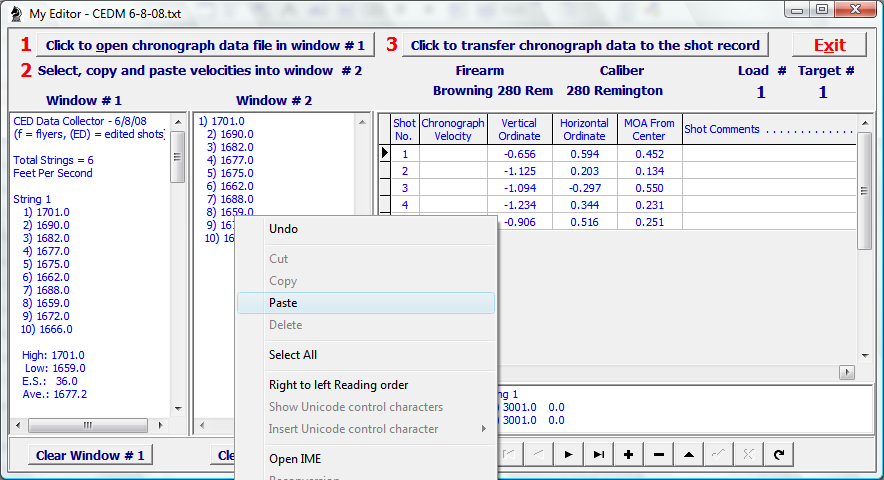Click transfer chronograph data to shot record

point(585,45)
